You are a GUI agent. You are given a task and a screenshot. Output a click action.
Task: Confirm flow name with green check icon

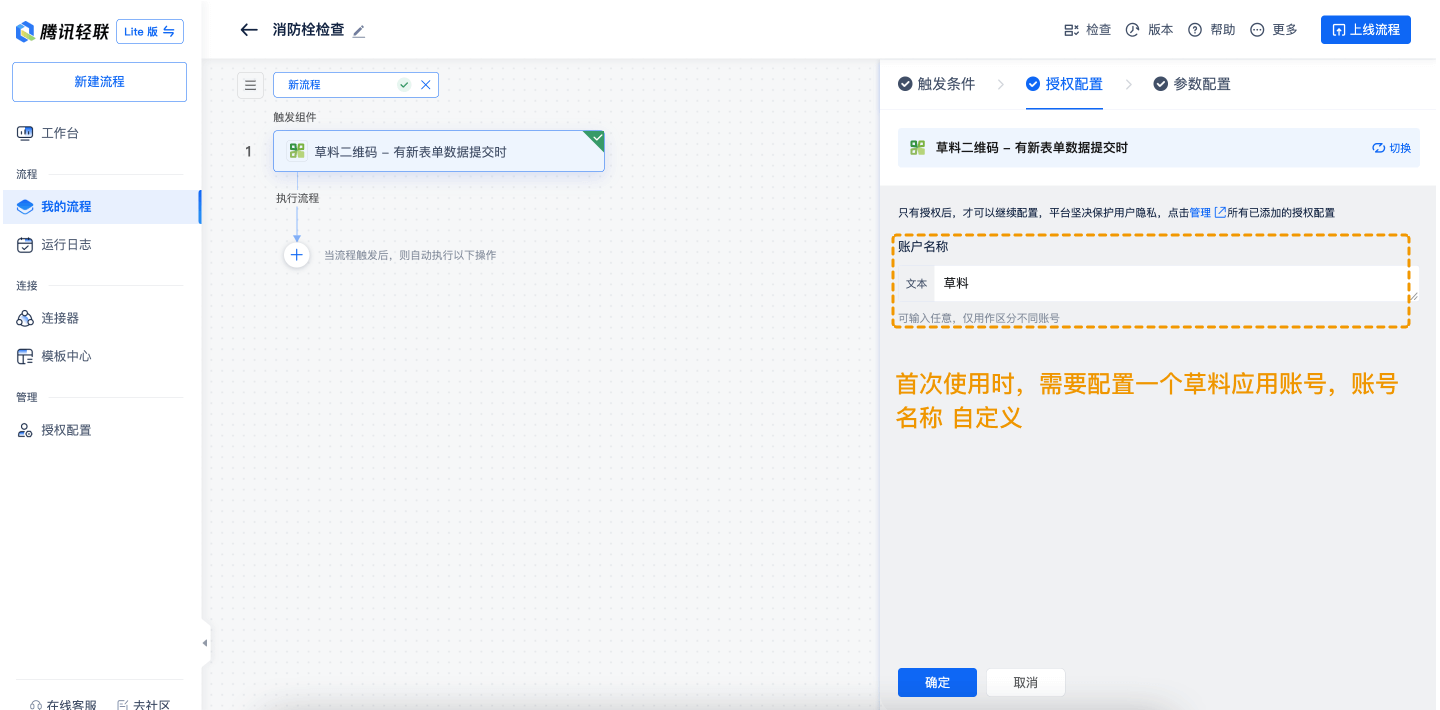[x=404, y=85]
